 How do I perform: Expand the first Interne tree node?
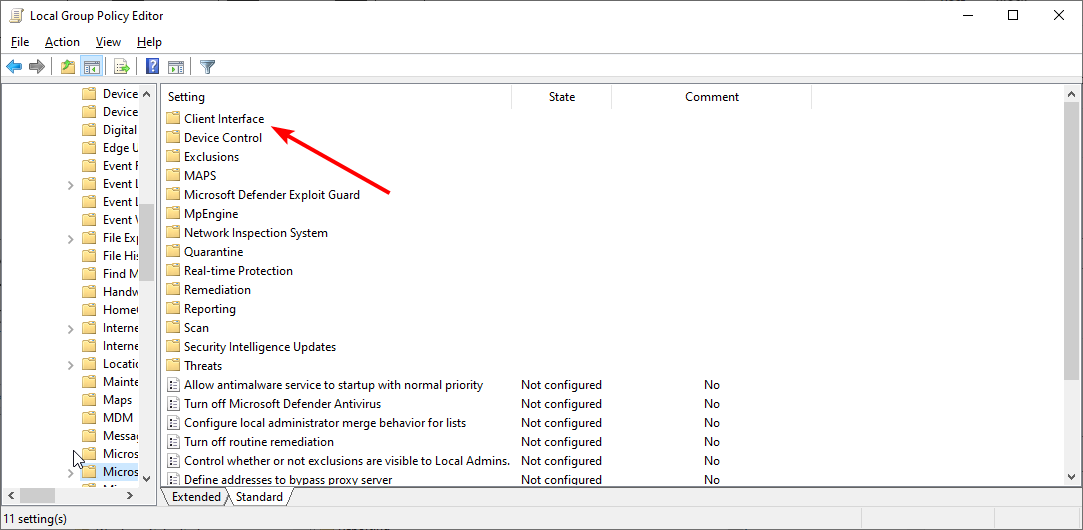70,329
